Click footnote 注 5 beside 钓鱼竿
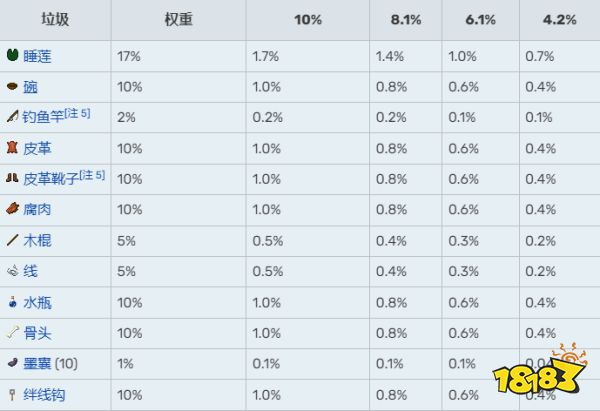Image resolution: width=600 pixels, height=411 pixels. click(80, 114)
